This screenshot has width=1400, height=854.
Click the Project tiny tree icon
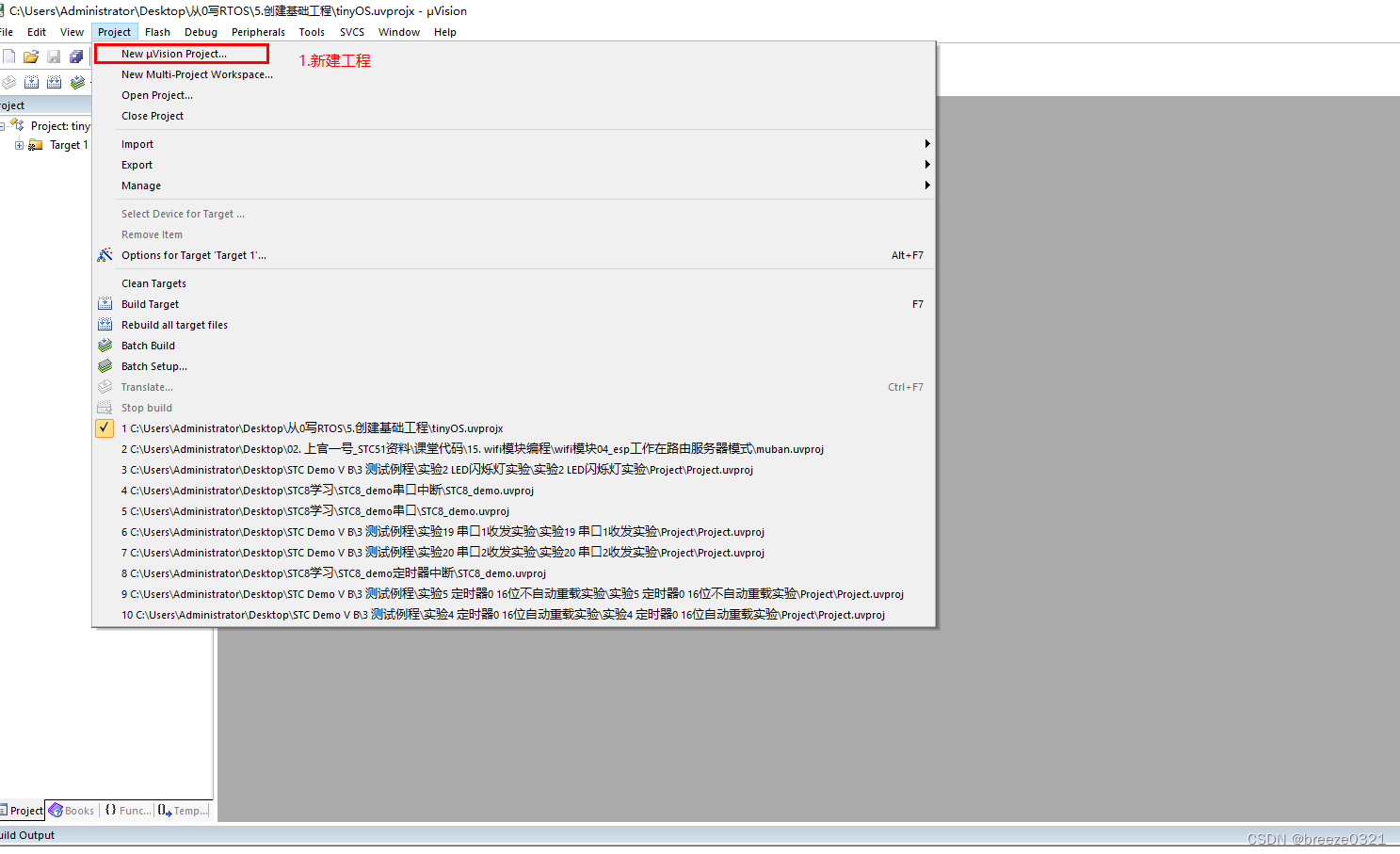(x=17, y=125)
